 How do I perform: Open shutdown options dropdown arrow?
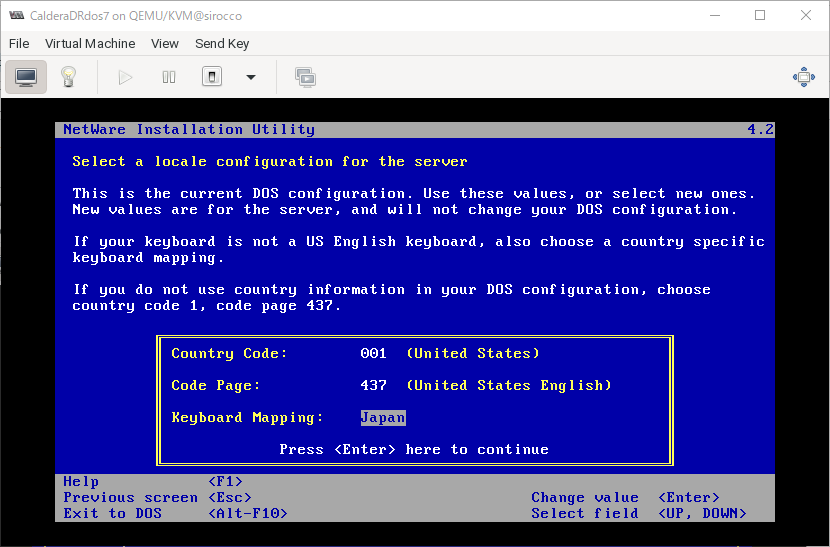click(251, 77)
